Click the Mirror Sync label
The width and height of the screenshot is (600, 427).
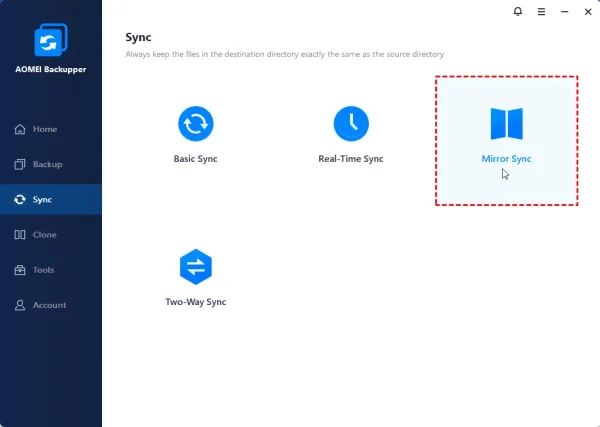[506, 159]
